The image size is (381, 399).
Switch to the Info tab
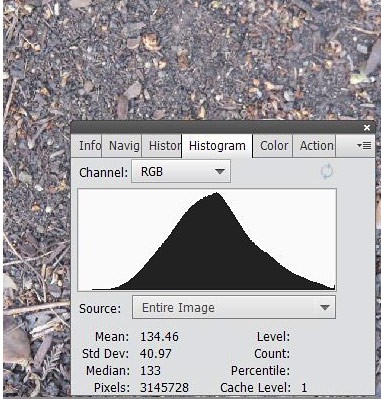[x=87, y=146]
